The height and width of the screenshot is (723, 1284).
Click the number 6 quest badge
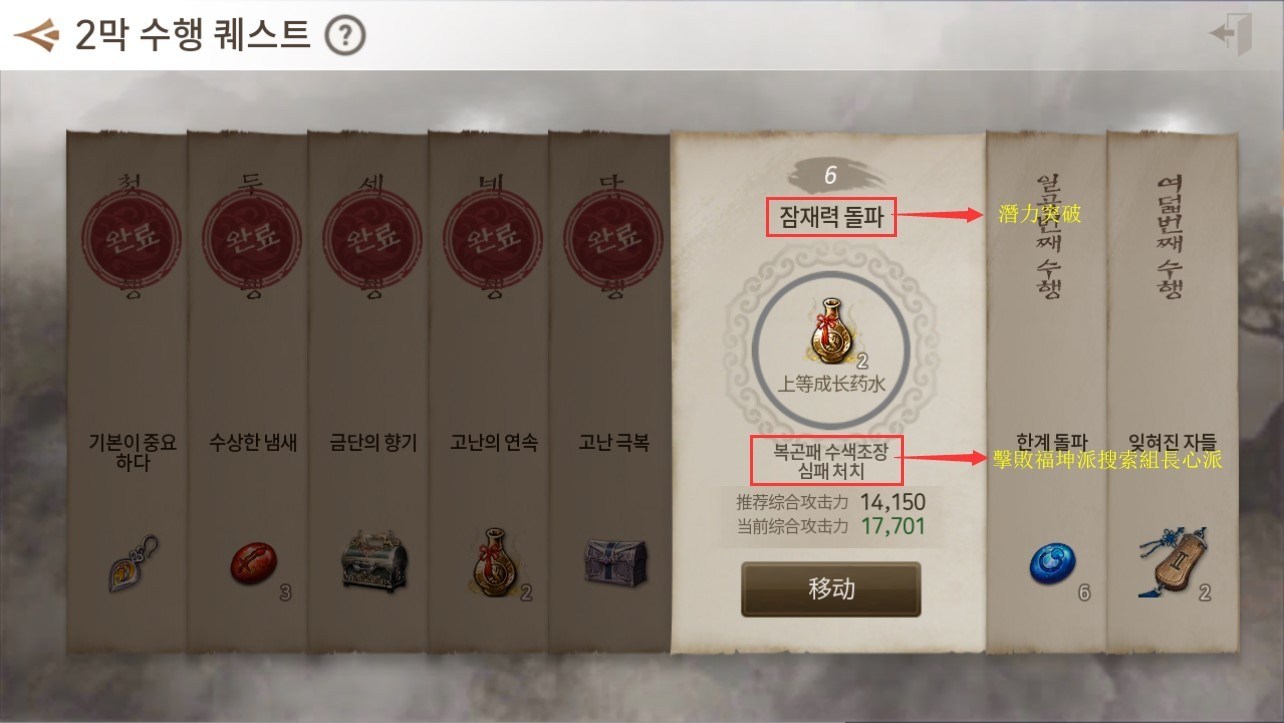pyautogui.click(x=829, y=176)
